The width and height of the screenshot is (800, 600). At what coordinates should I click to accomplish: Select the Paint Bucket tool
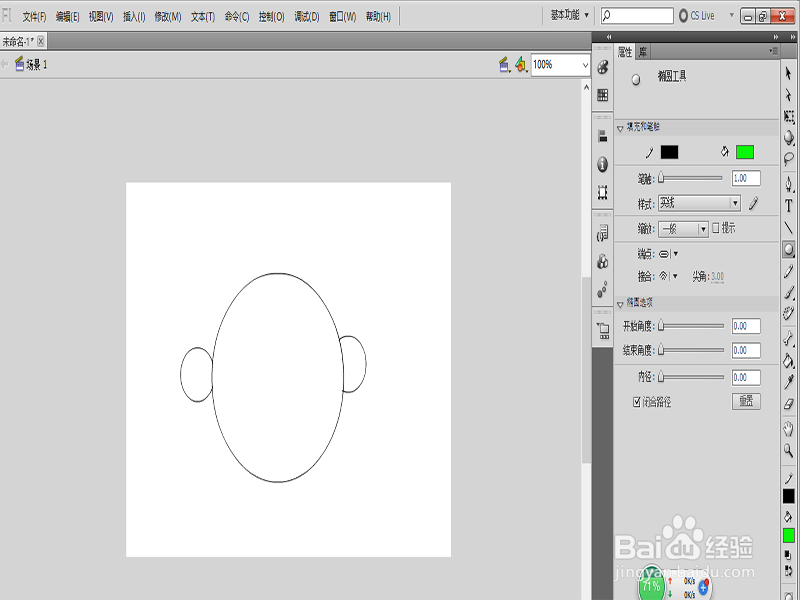(x=789, y=360)
